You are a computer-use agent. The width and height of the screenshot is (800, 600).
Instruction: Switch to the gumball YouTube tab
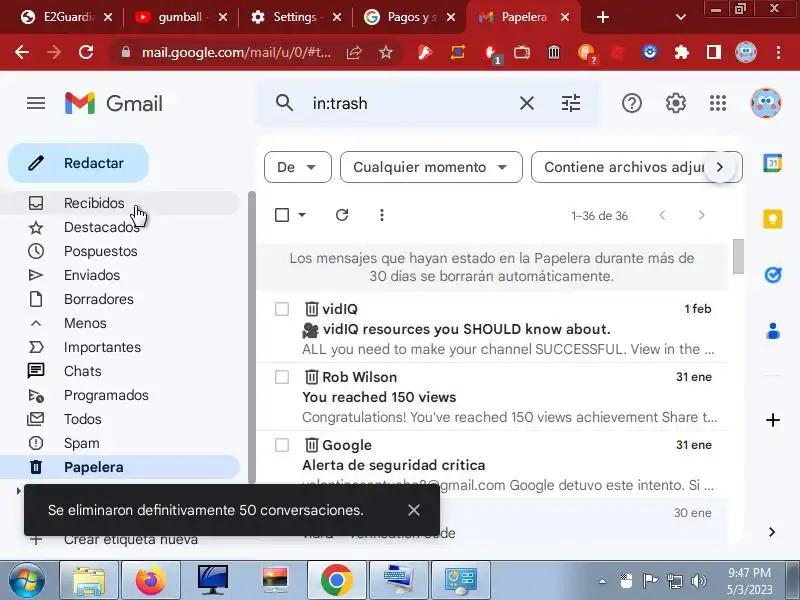[180, 17]
